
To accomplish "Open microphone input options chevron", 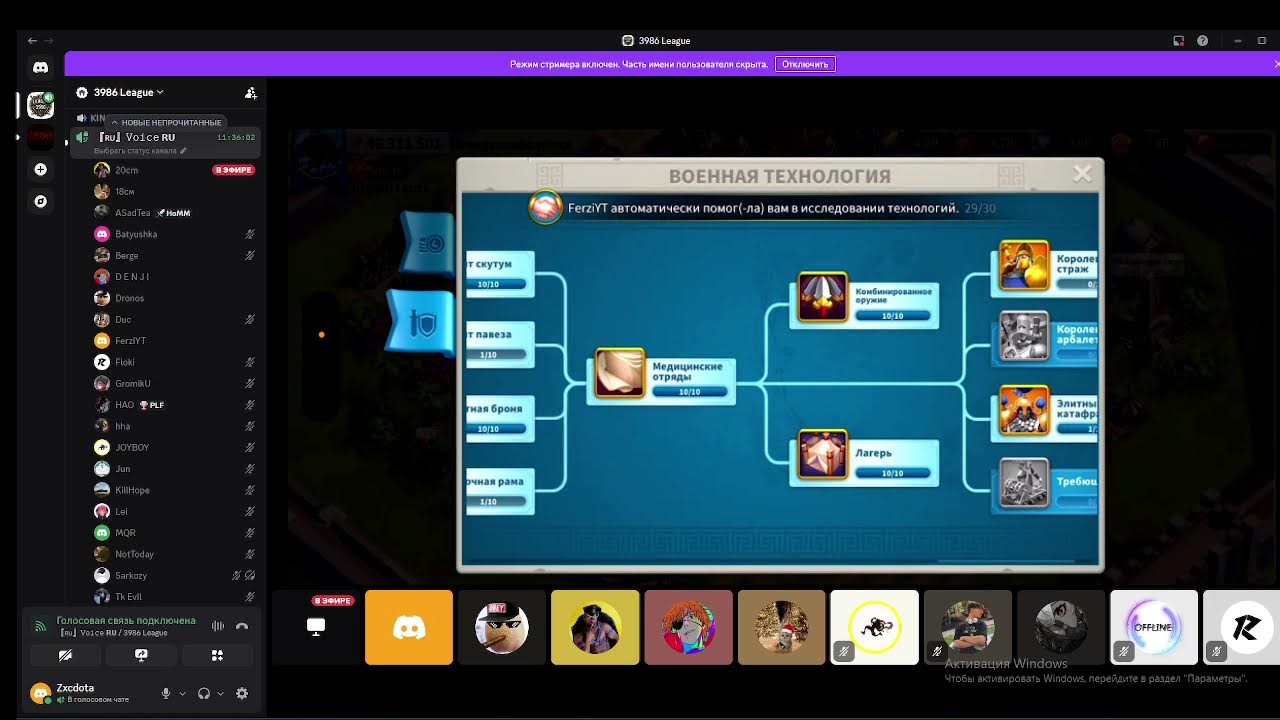I will (182, 693).
